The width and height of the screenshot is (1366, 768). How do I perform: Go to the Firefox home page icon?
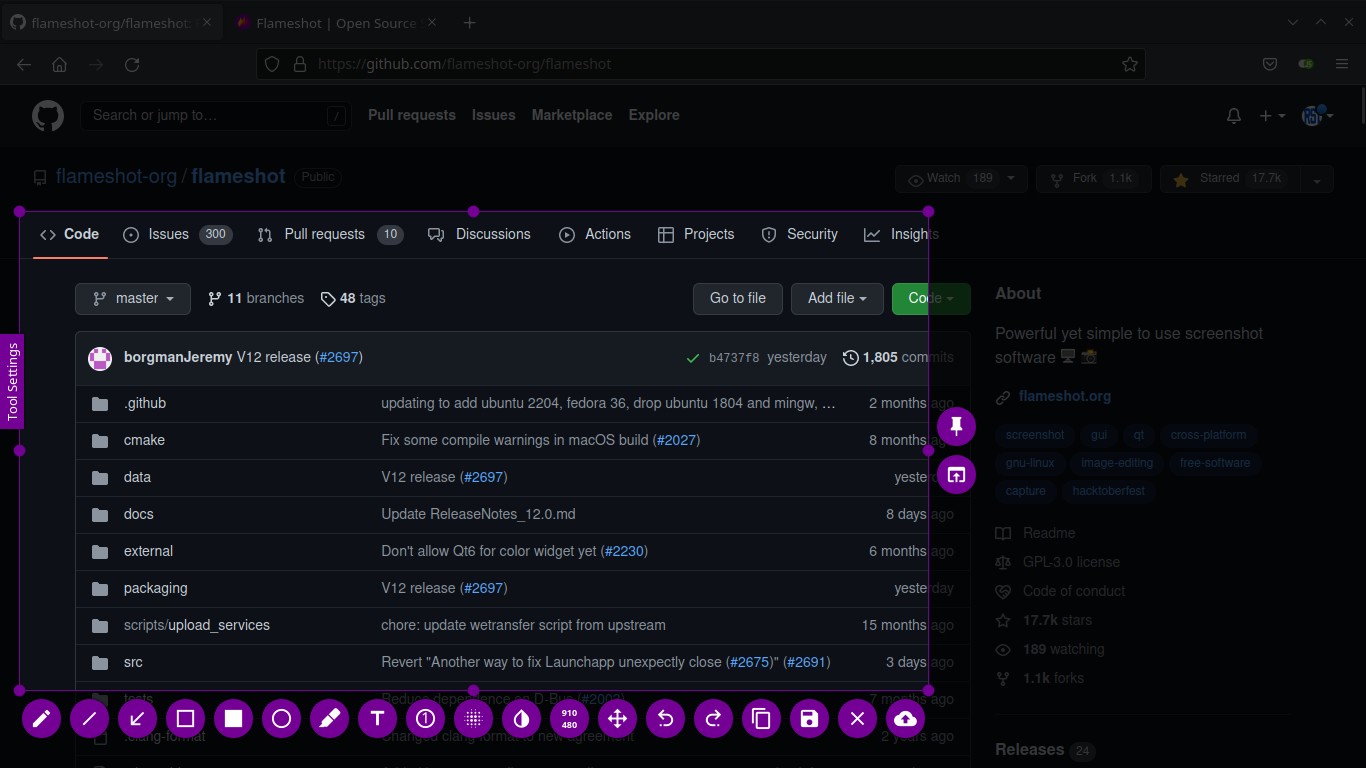[60, 64]
